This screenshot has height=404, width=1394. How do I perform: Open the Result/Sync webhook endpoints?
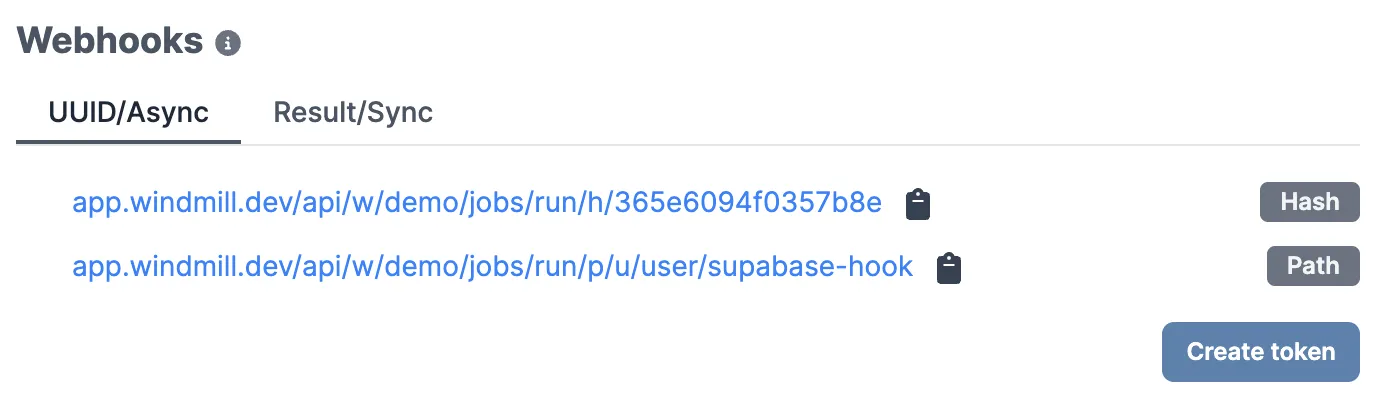tap(353, 112)
